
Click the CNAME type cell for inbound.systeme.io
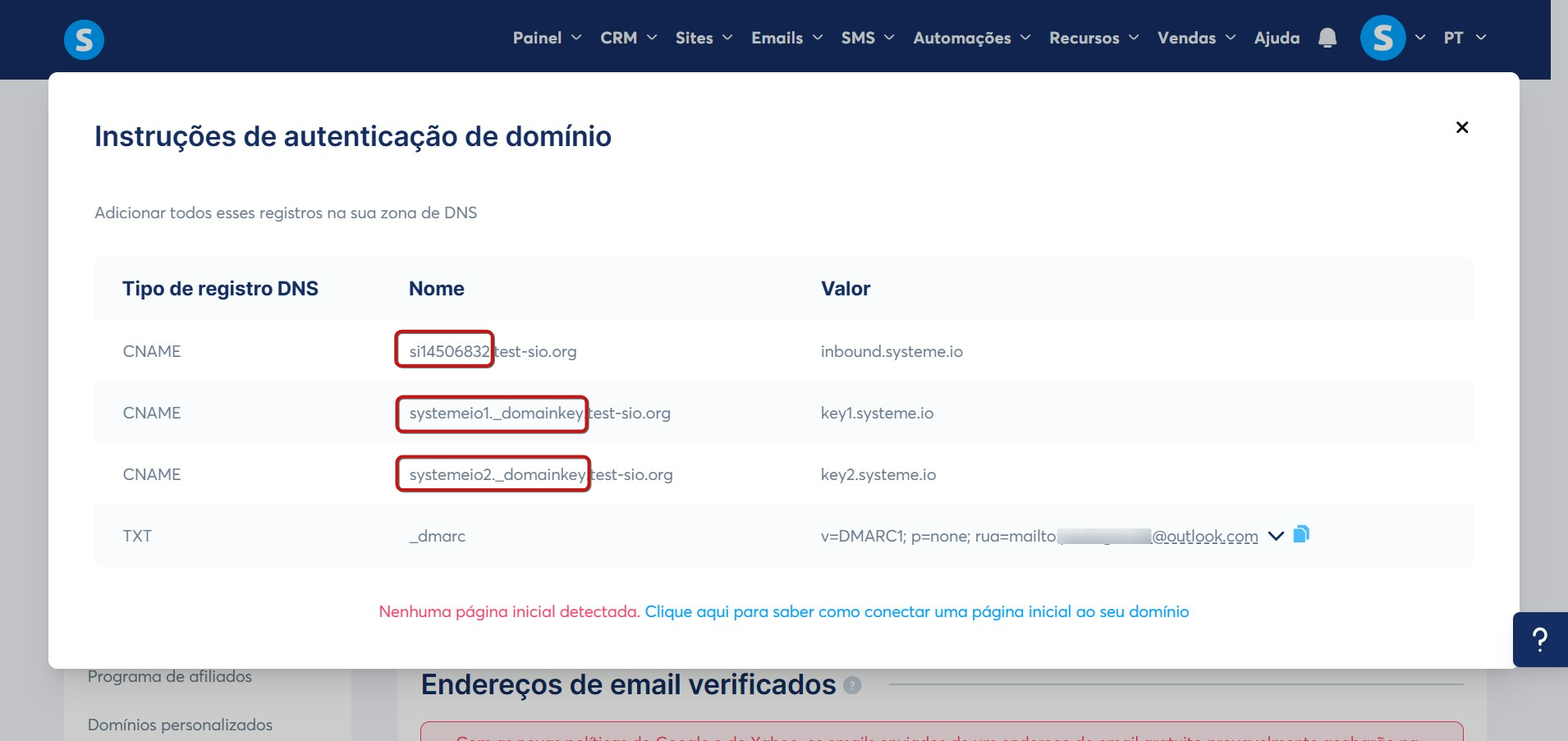click(152, 351)
